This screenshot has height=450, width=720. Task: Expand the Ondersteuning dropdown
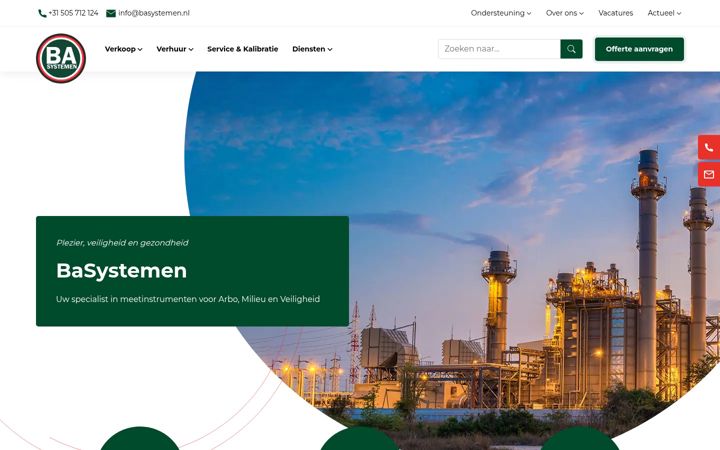click(x=501, y=13)
